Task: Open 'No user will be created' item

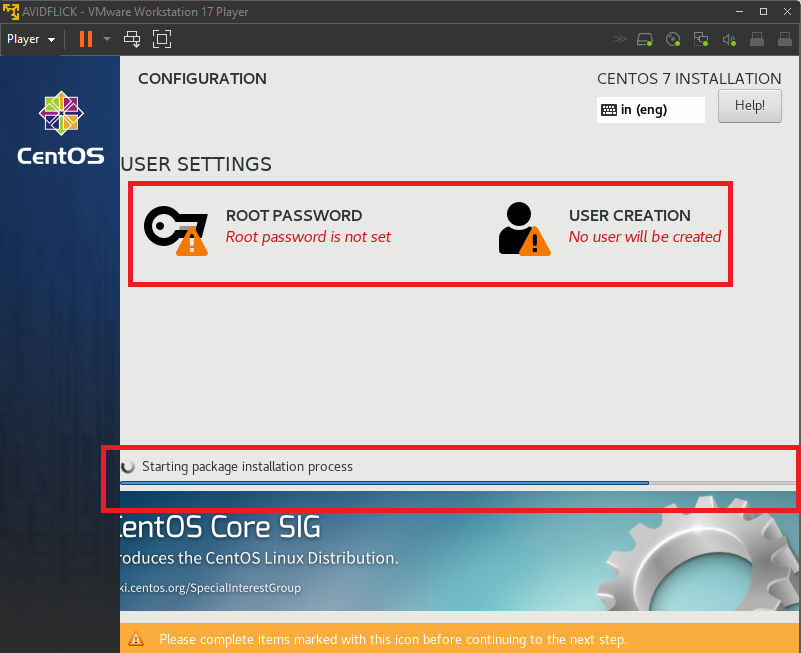Action: [x=644, y=237]
